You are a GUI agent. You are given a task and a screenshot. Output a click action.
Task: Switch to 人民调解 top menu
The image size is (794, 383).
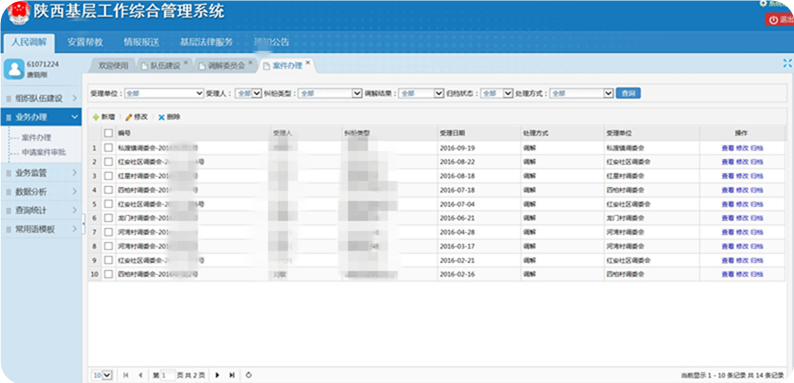29,42
